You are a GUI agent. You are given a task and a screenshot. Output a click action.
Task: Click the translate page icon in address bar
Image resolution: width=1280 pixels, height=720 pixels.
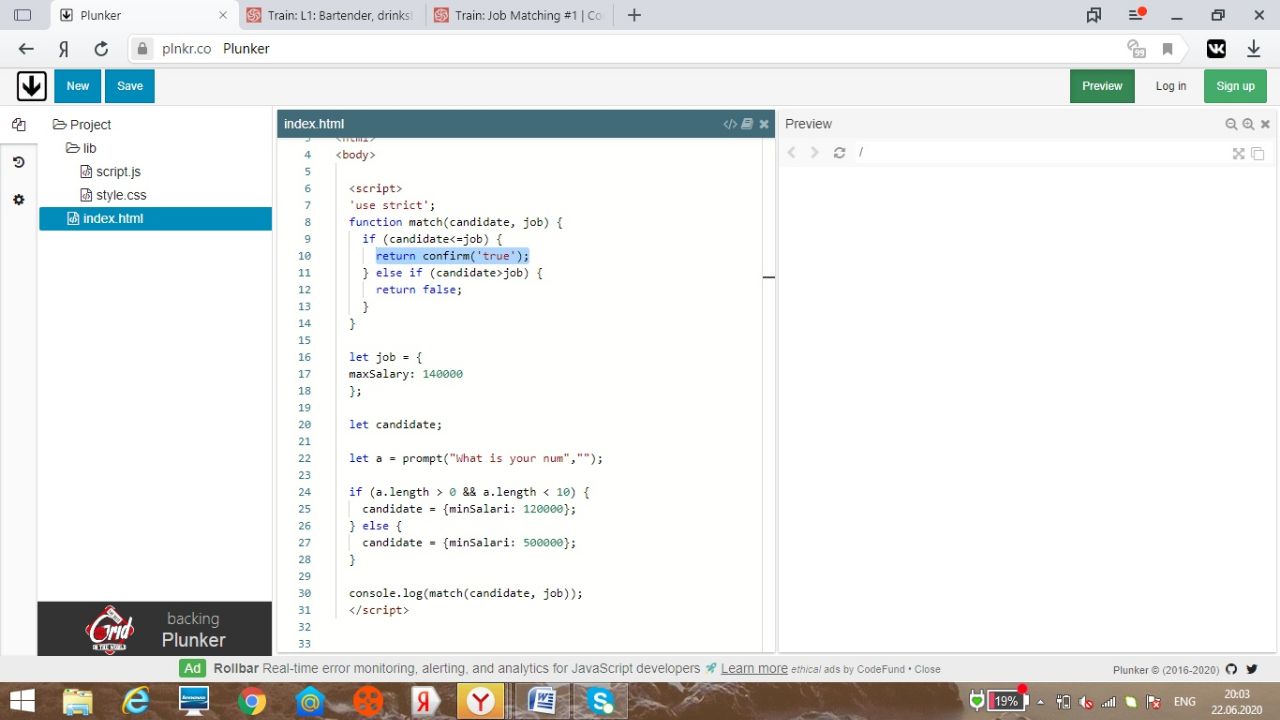pyautogui.click(x=1136, y=48)
